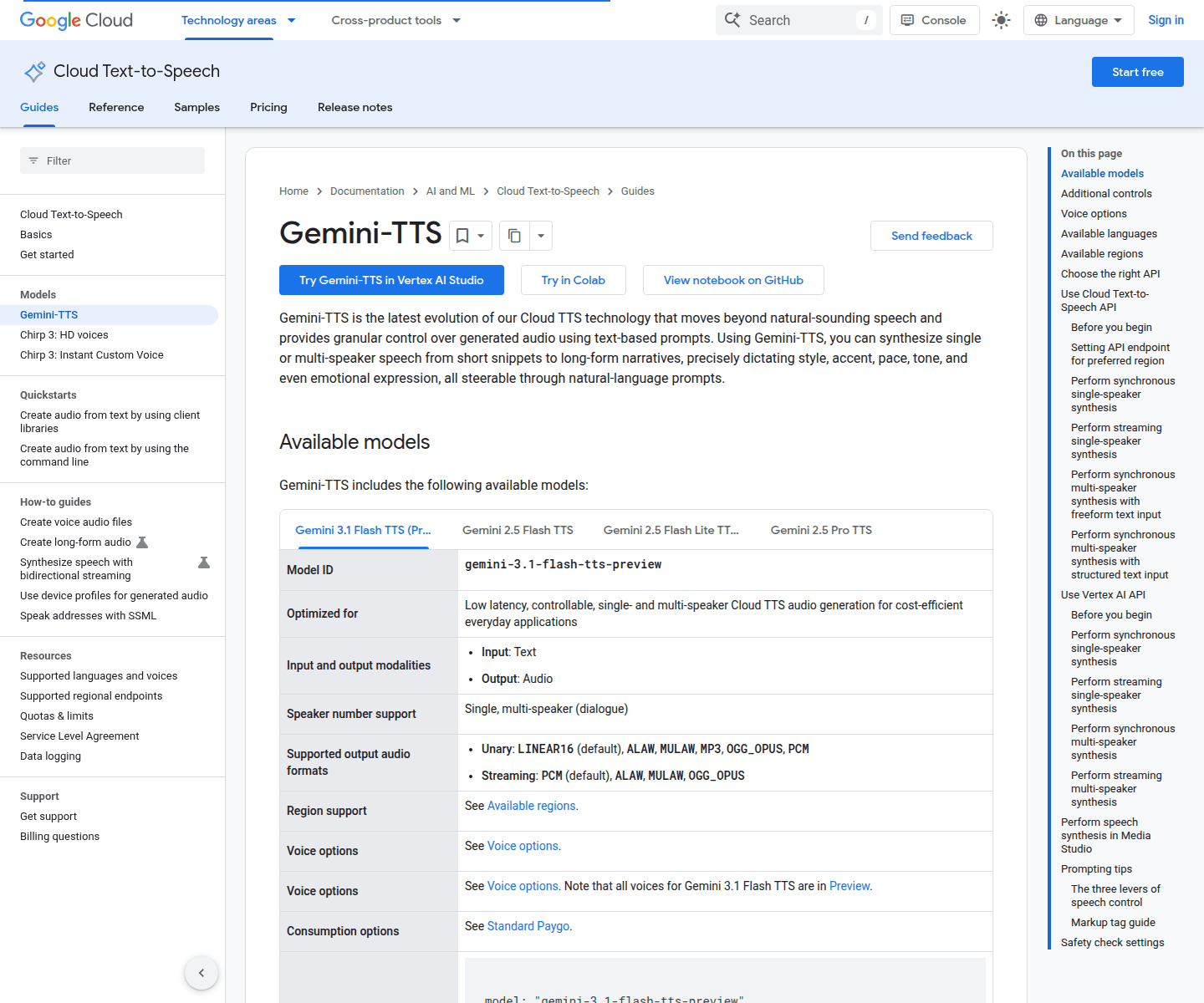
Task: Jump to Available models in page outline
Action: (x=1102, y=174)
